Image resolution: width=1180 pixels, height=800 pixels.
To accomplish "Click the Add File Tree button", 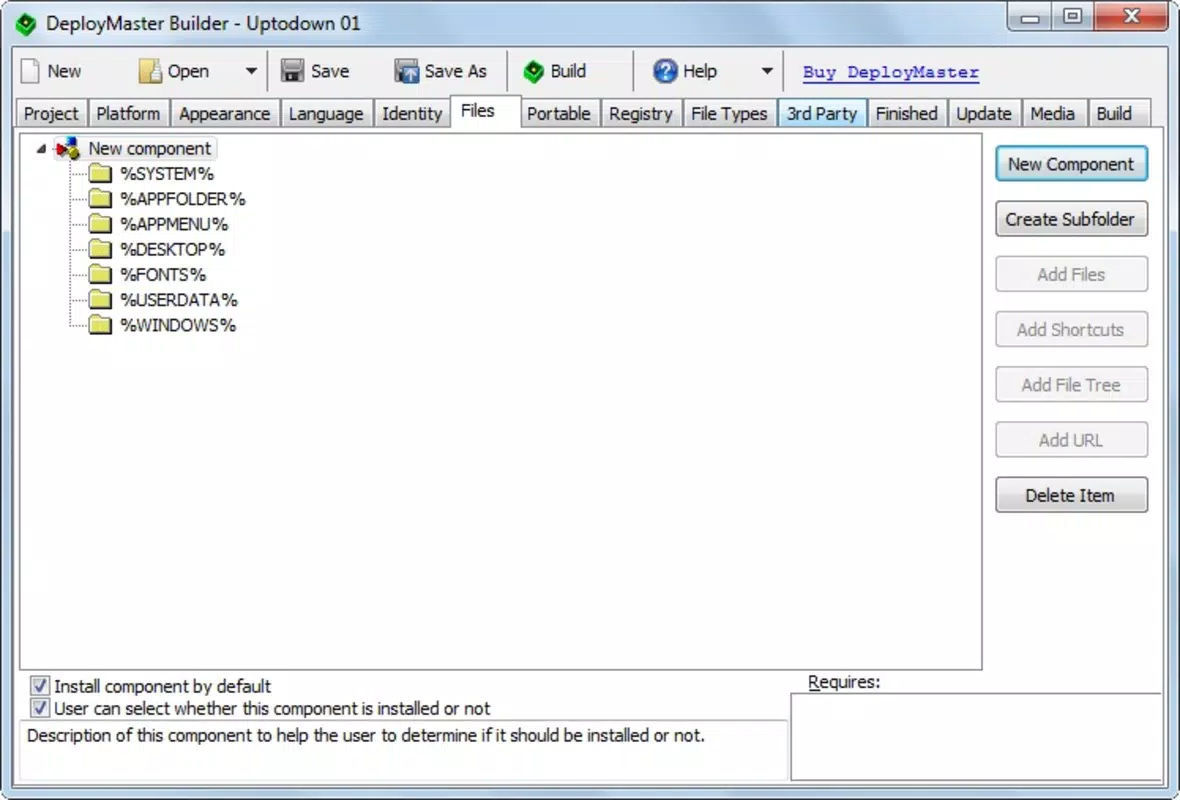I will [1071, 385].
